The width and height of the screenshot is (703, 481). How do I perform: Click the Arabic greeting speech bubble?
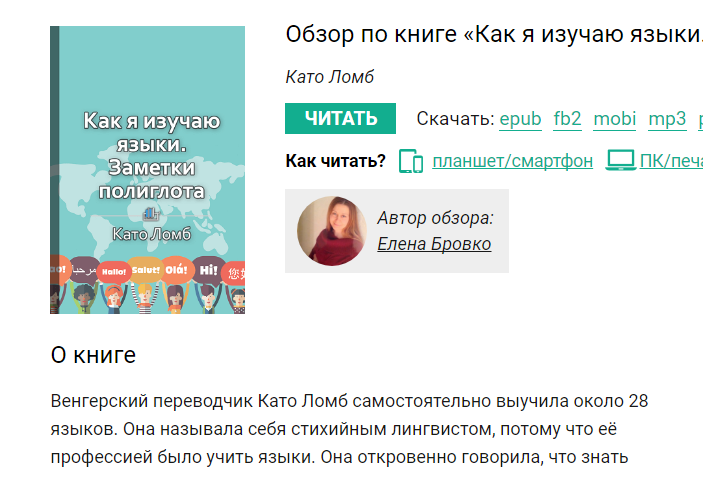click(84, 270)
